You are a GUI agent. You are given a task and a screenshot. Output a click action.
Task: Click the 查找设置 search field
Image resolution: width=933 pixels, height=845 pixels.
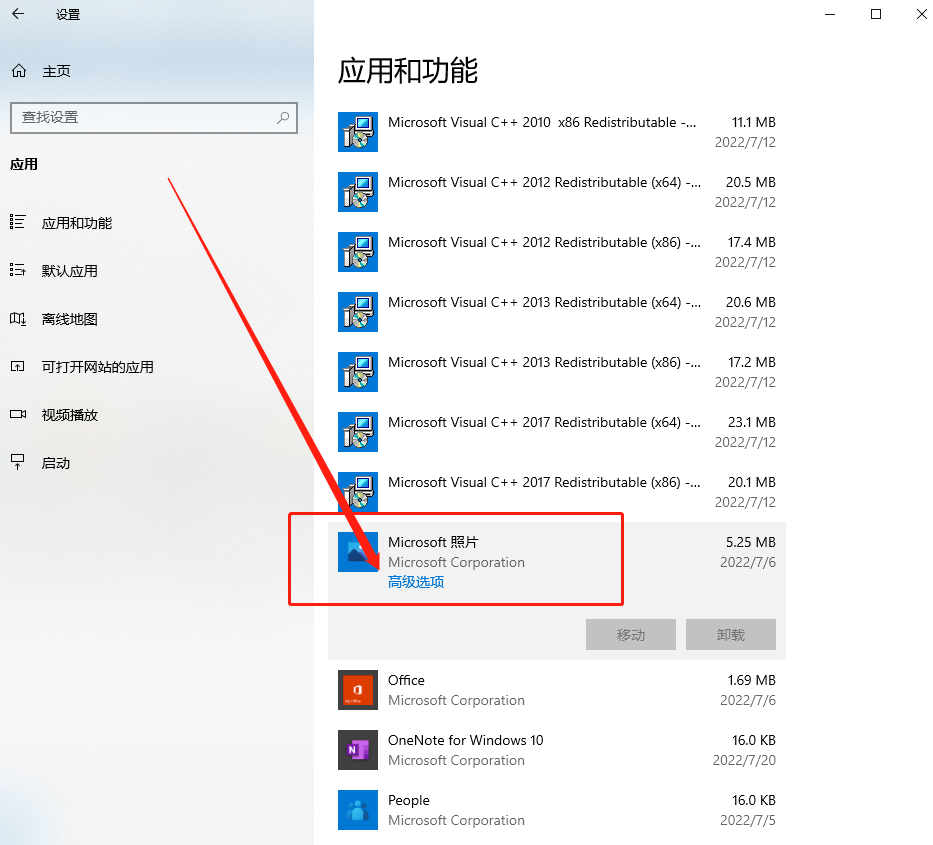(x=154, y=118)
